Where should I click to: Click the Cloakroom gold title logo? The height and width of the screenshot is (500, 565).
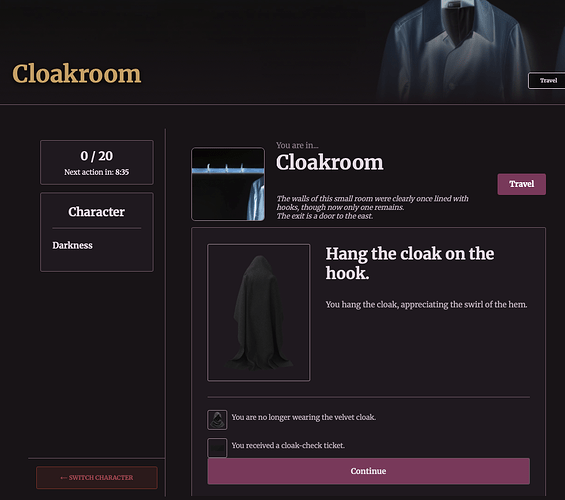click(x=77, y=73)
